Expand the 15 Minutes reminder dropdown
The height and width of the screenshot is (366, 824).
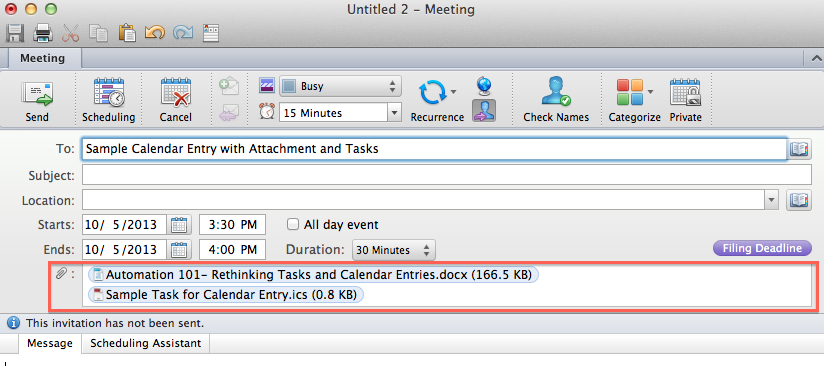[x=340, y=113]
